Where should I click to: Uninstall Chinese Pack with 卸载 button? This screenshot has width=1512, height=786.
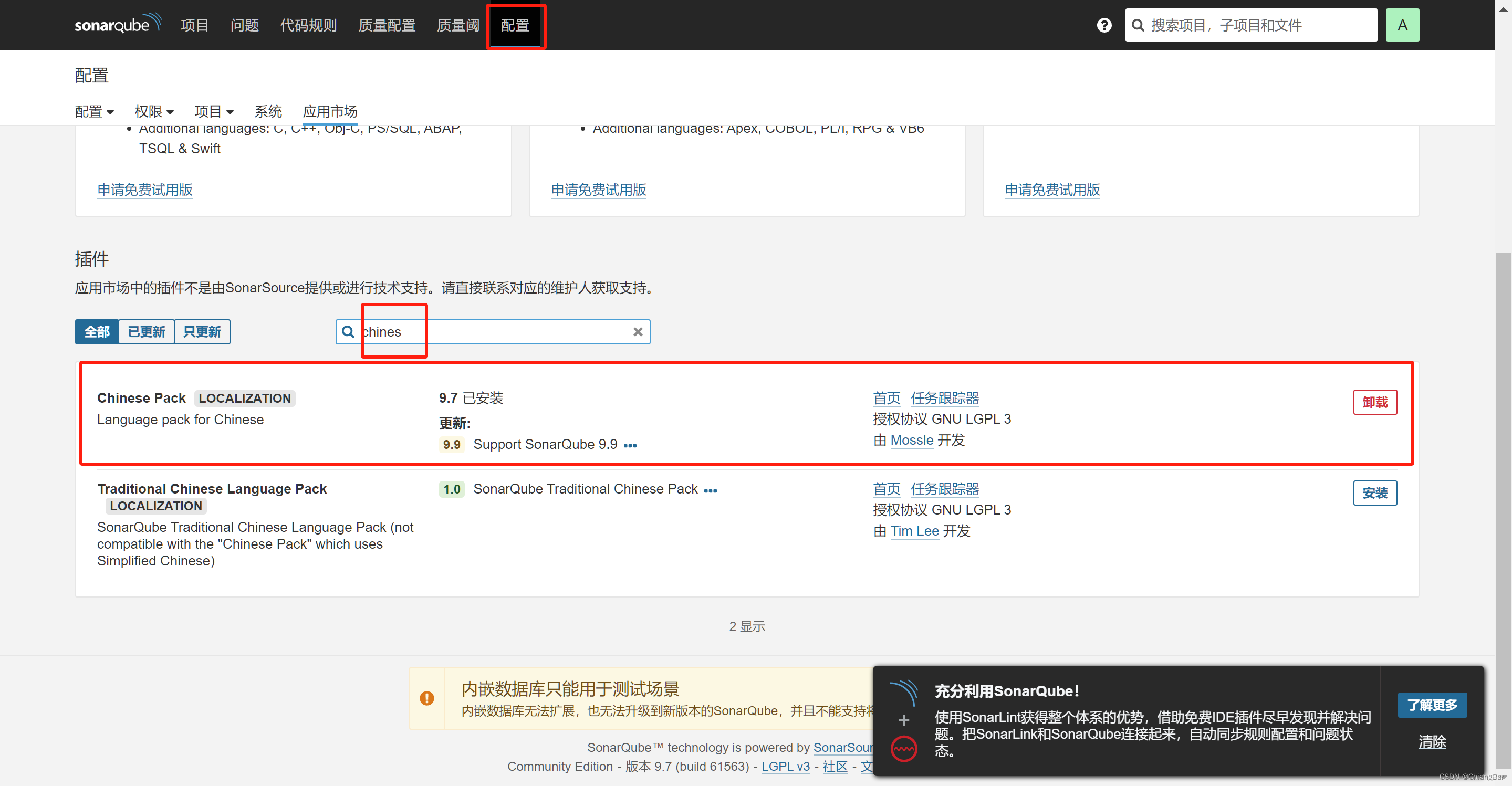(1374, 402)
